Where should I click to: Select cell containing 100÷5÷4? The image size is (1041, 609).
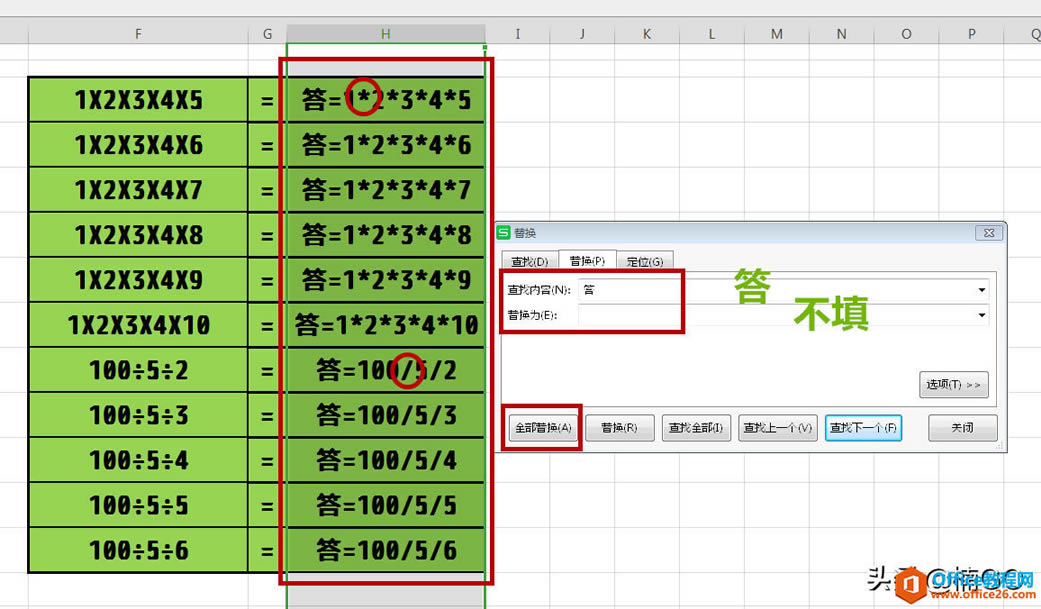pos(138,460)
